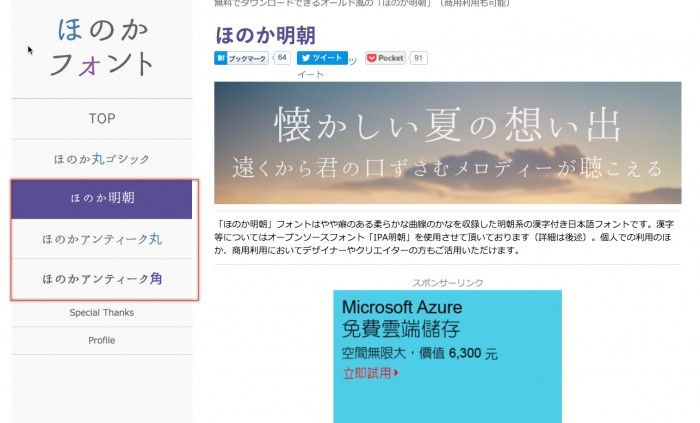Click the bookmark count 64

click(x=282, y=58)
